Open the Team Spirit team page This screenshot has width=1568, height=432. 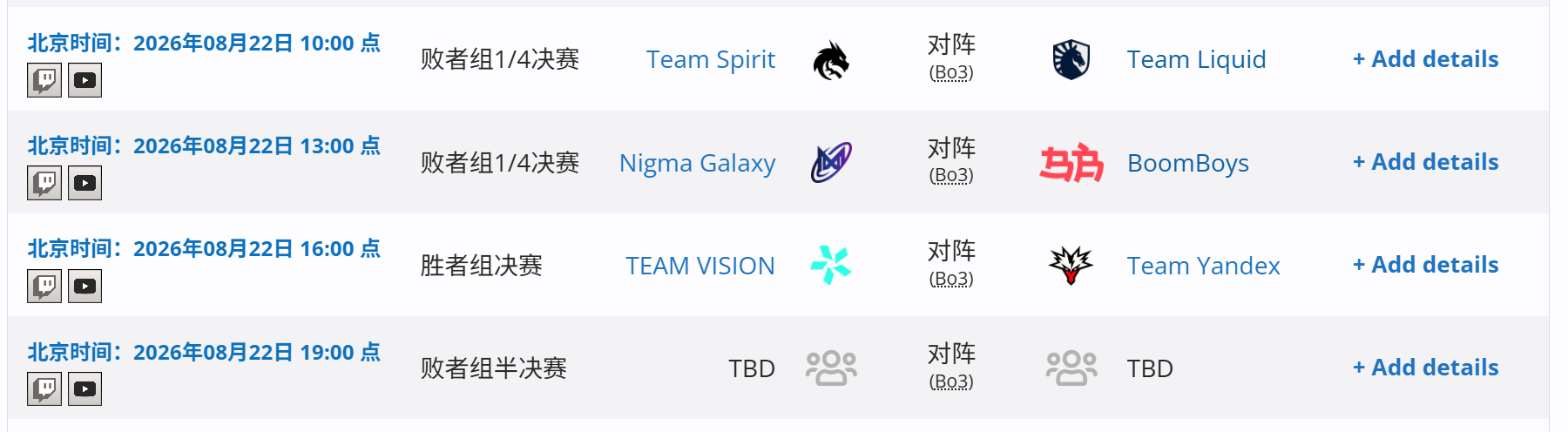(711, 59)
